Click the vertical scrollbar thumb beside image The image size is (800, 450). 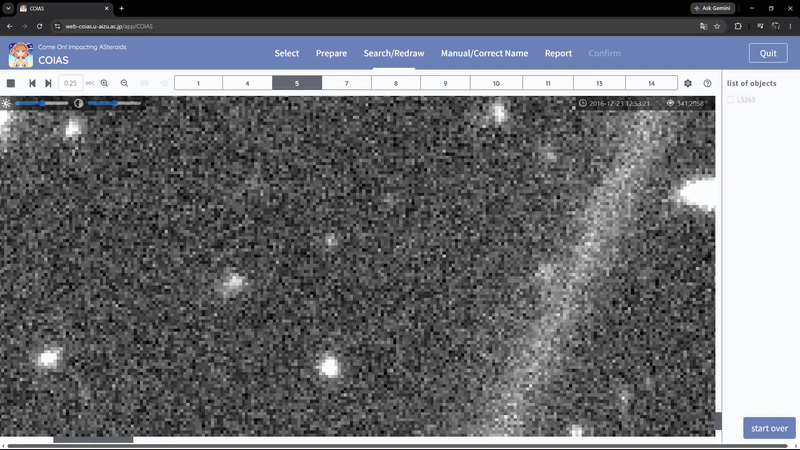(718, 421)
